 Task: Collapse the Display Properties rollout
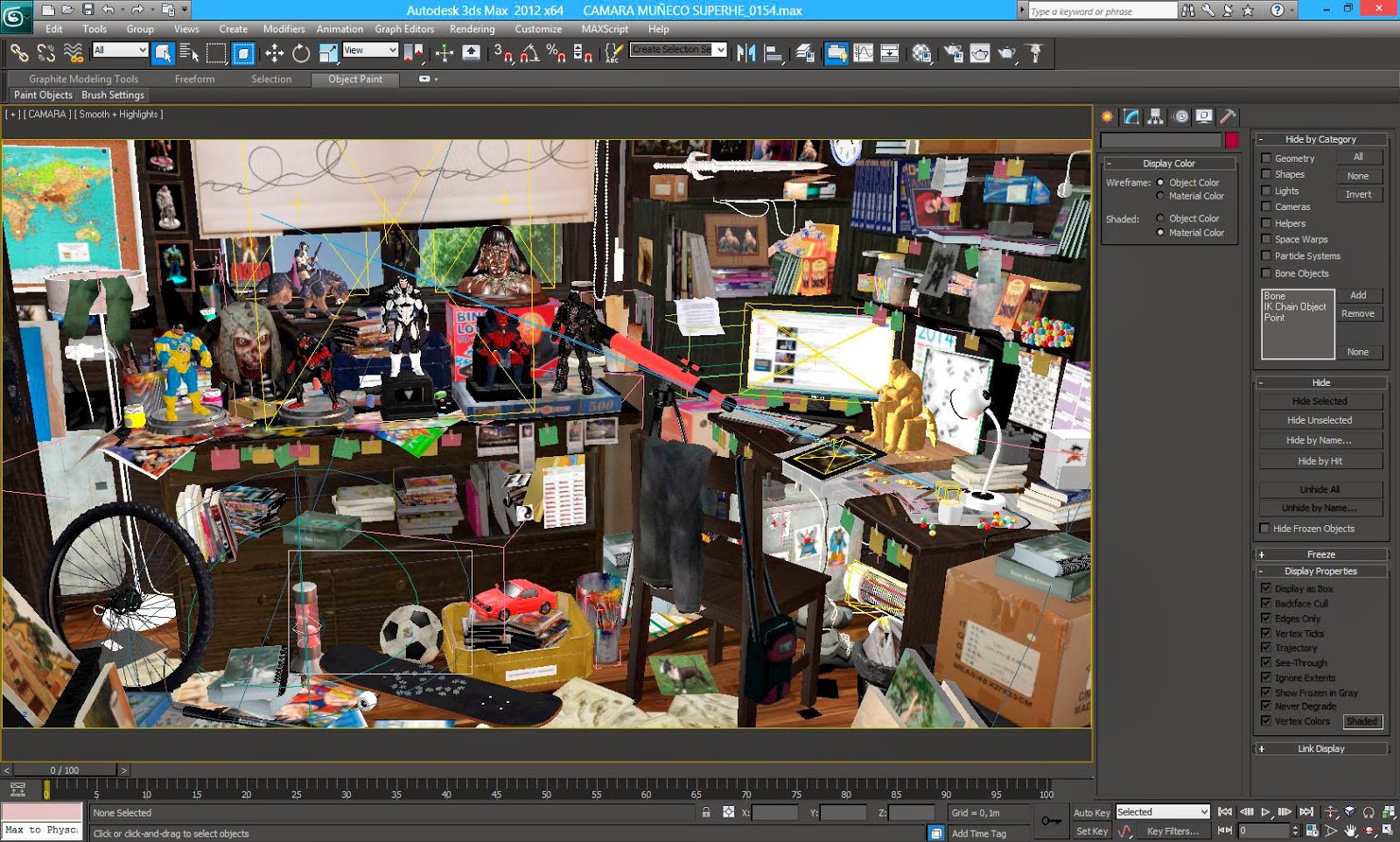coord(1321,571)
